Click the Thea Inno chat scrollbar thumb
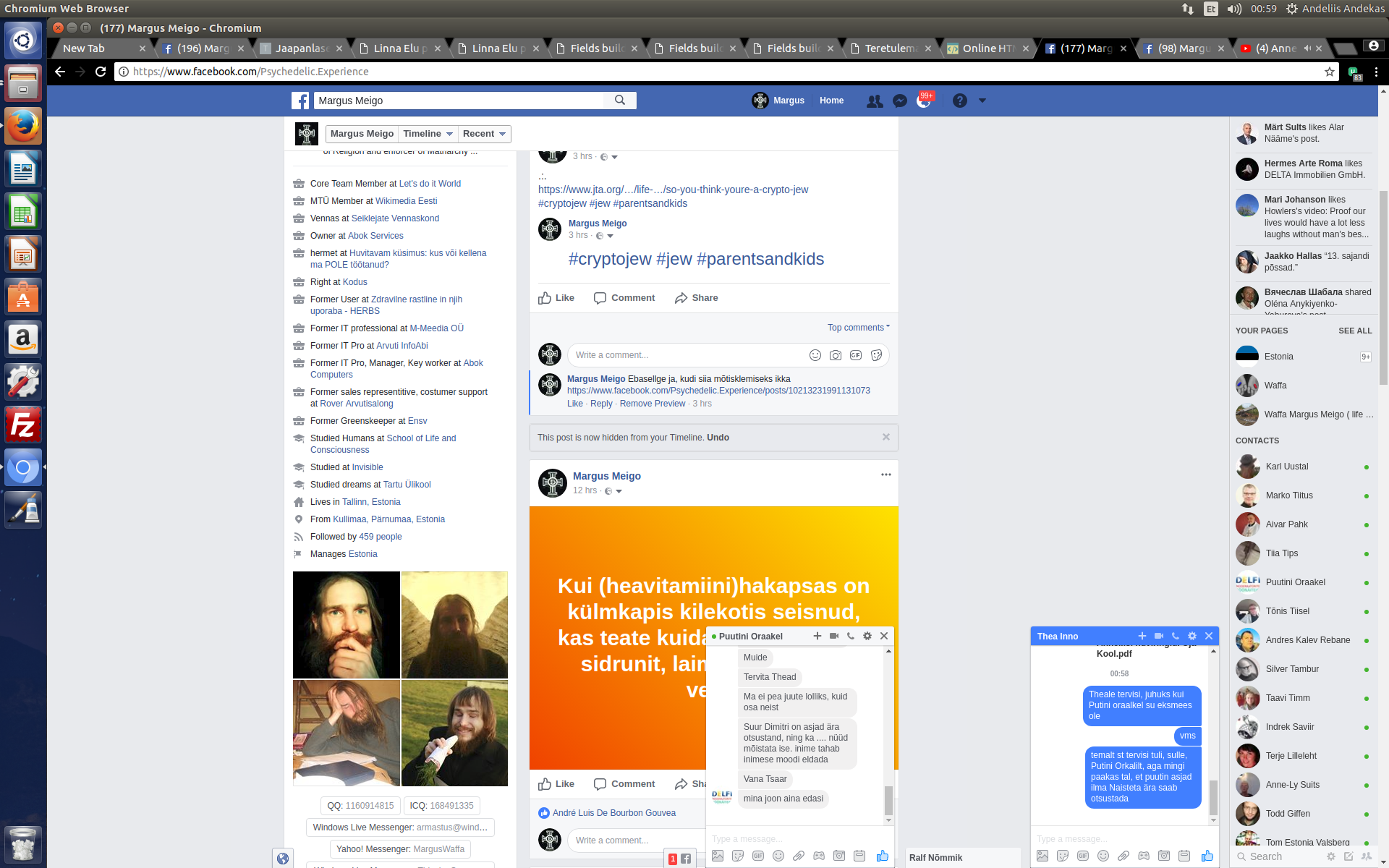The height and width of the screenshot is (868, 1389). click(1213, 797)
